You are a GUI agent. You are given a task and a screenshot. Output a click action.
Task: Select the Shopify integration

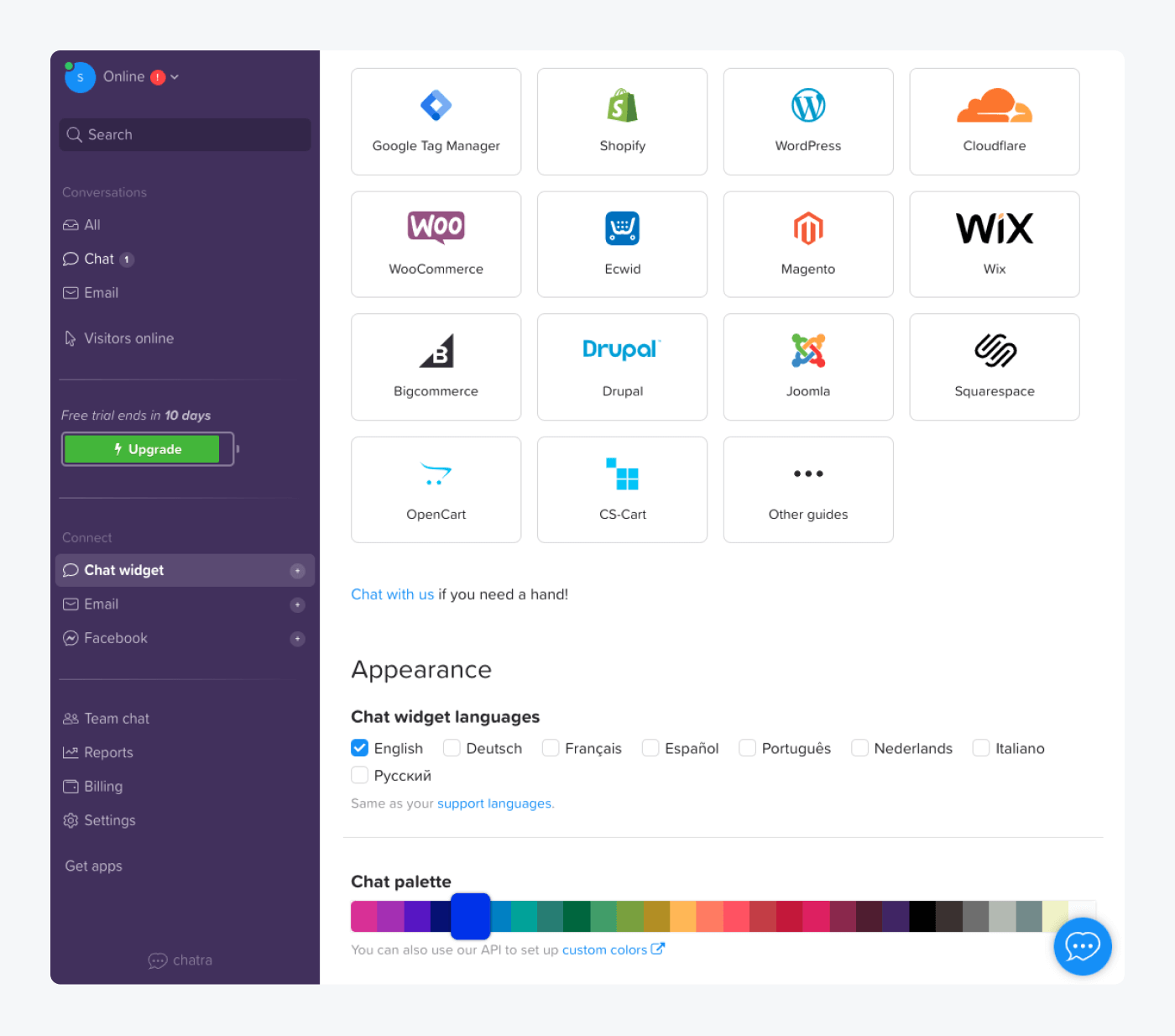[x=622, y=121]
